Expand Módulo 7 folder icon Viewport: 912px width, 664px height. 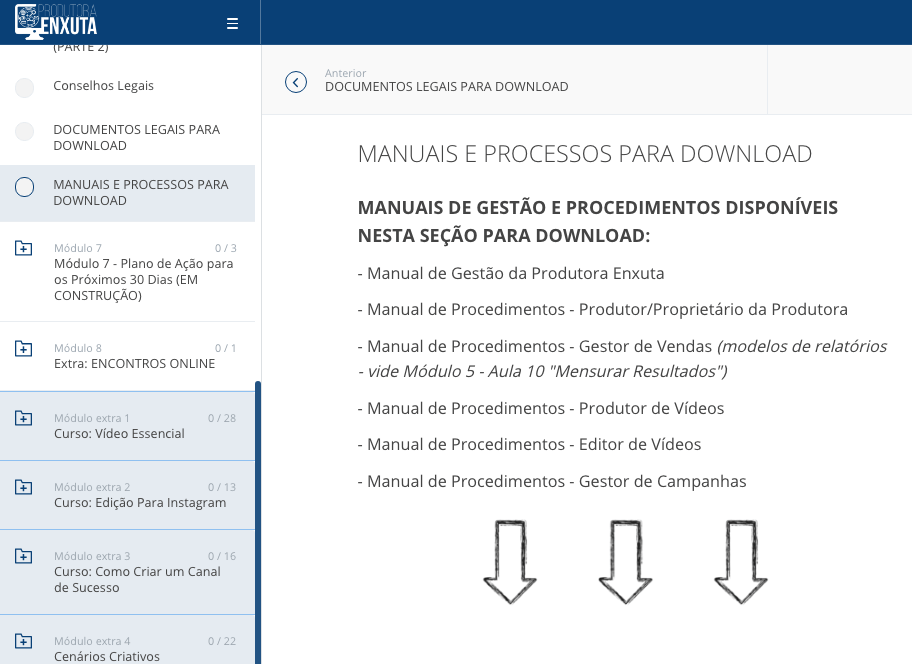point(23,248)
